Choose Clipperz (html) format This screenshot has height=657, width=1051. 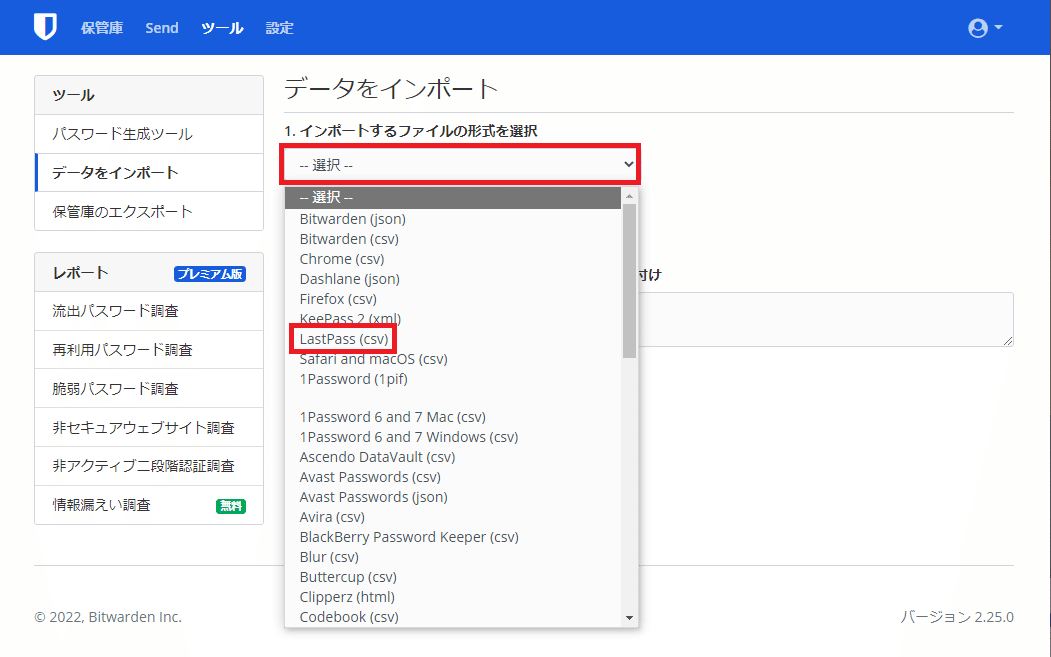point(453,597)
